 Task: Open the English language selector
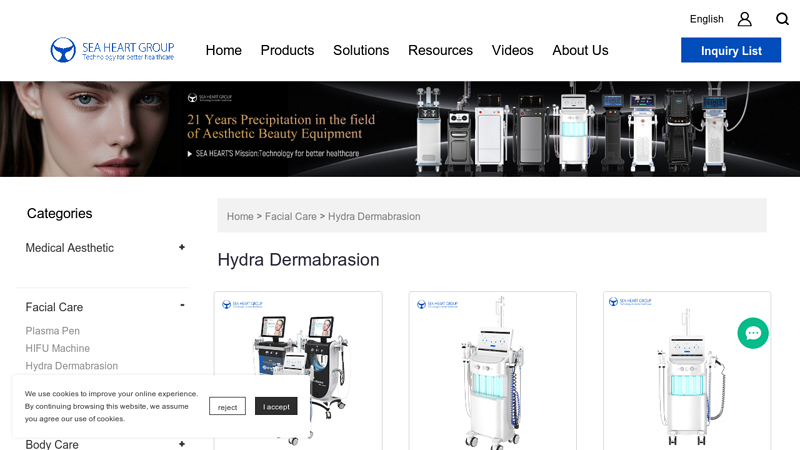(706, 19)
